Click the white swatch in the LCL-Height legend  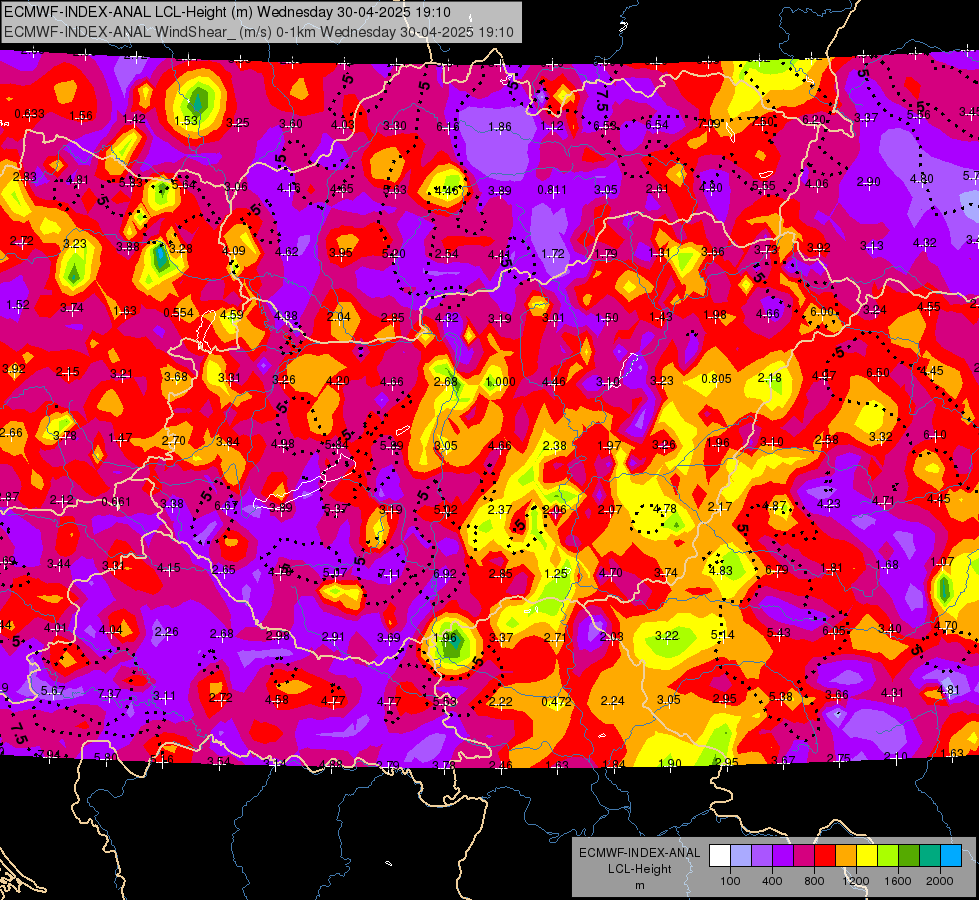coord(720,856)
